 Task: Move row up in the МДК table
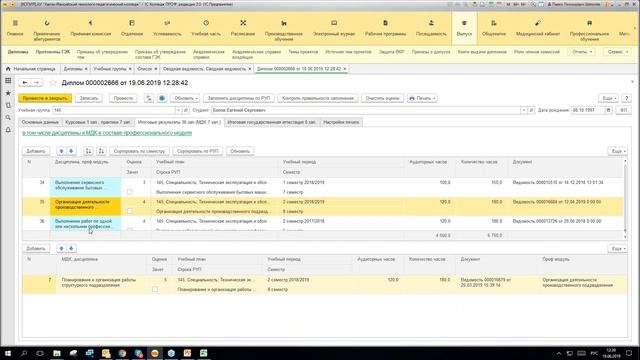click(61, 249)
